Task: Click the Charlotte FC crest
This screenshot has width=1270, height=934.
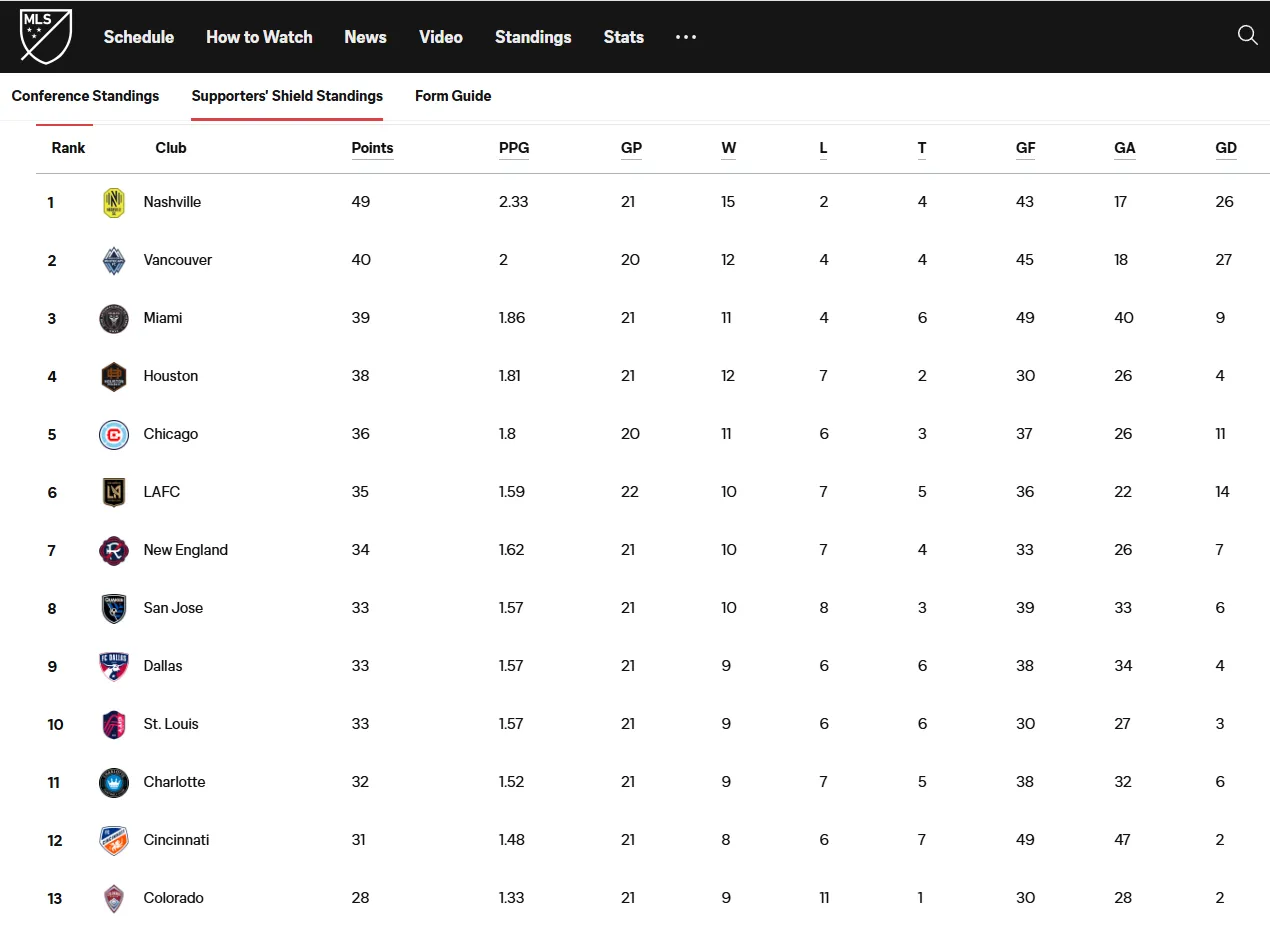Action: pyautogui.click(x=114, y=783)
